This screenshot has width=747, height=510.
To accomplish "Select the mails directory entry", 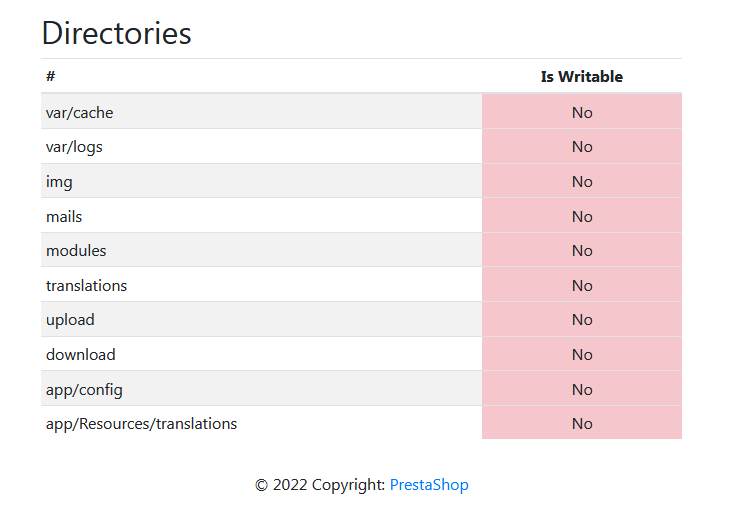I will tap(64, 217).
